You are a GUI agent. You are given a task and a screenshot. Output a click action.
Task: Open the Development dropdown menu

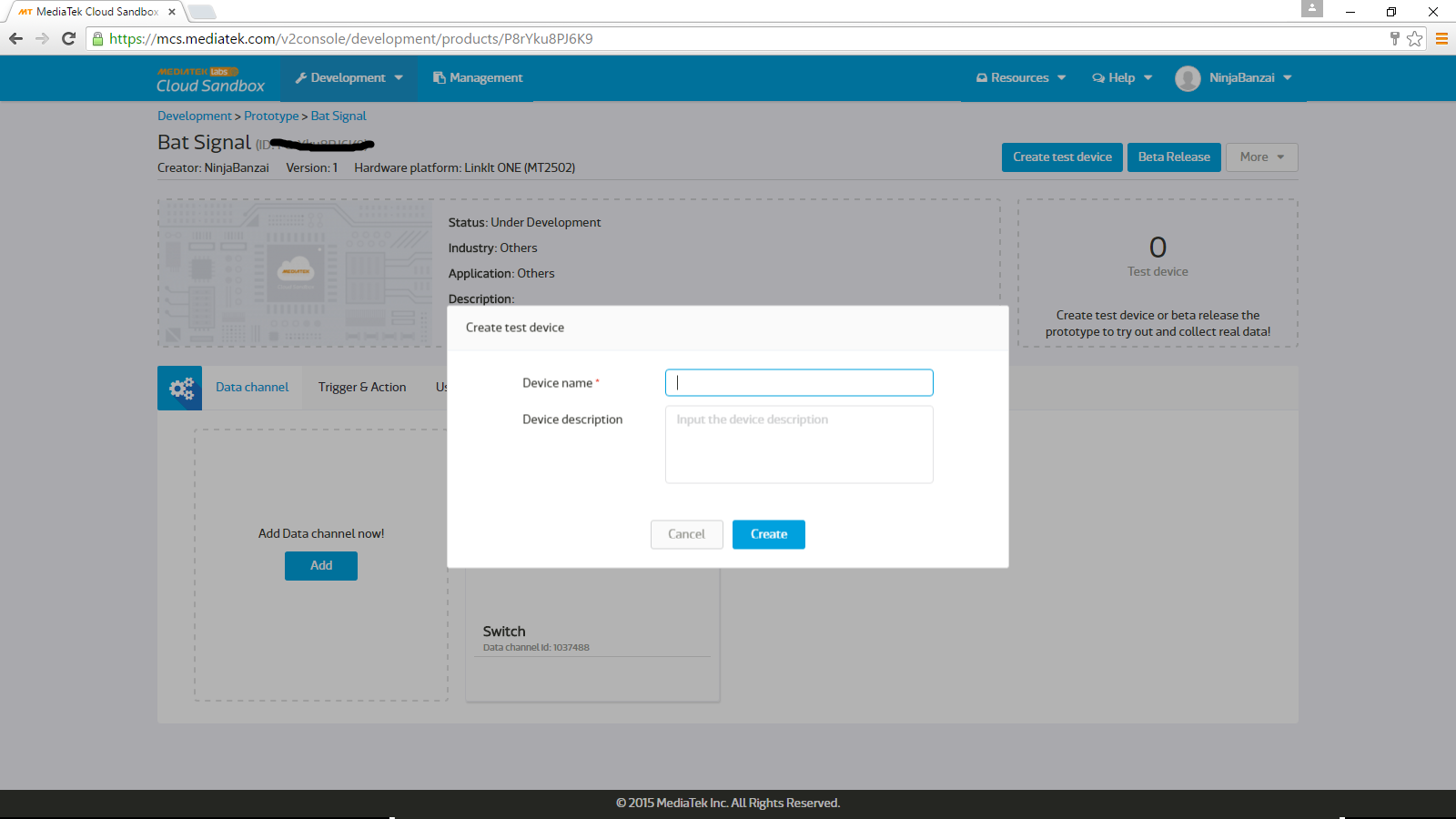click(349, 78)
